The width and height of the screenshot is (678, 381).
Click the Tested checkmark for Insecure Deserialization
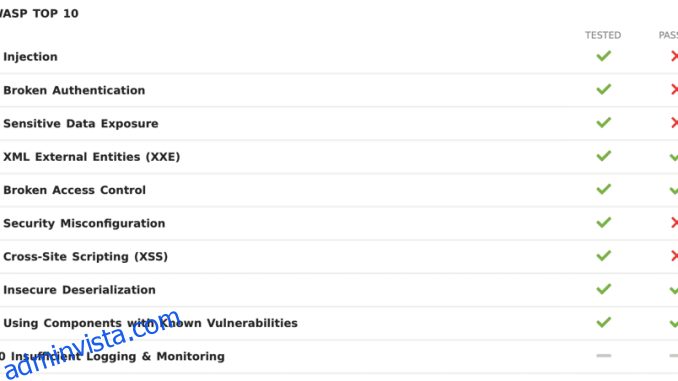coord(604,289)
